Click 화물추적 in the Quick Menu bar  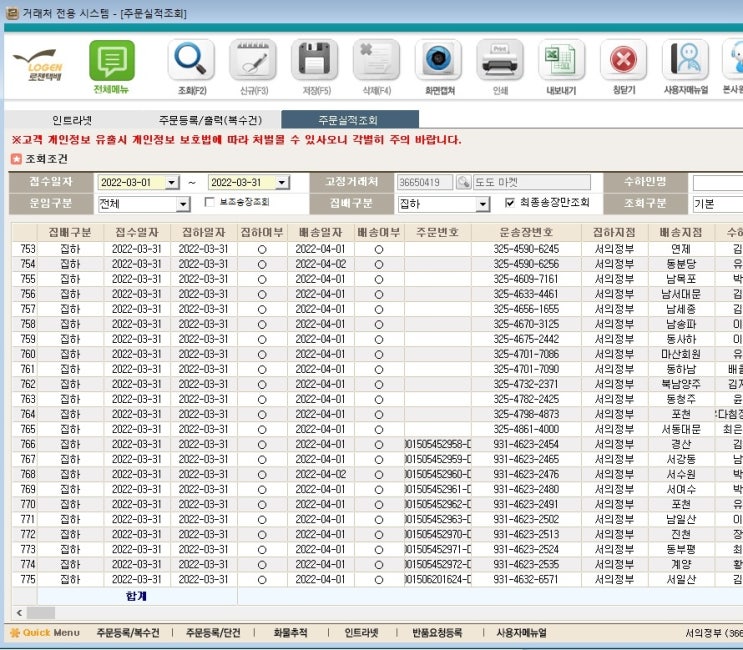(x=291, y=633)
